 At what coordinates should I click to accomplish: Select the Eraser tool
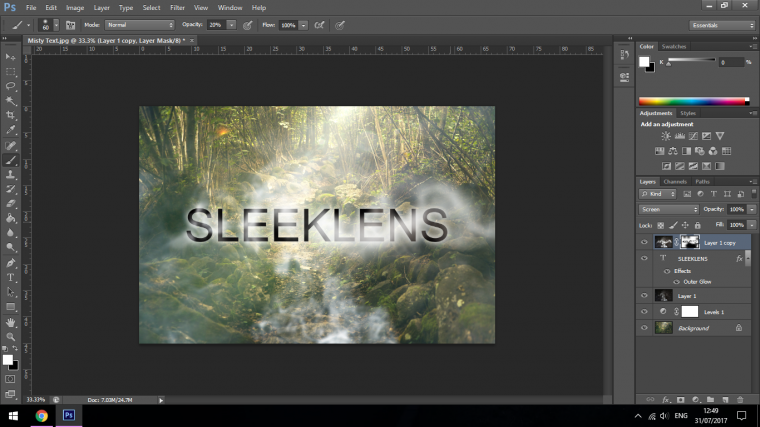(10, 204)
